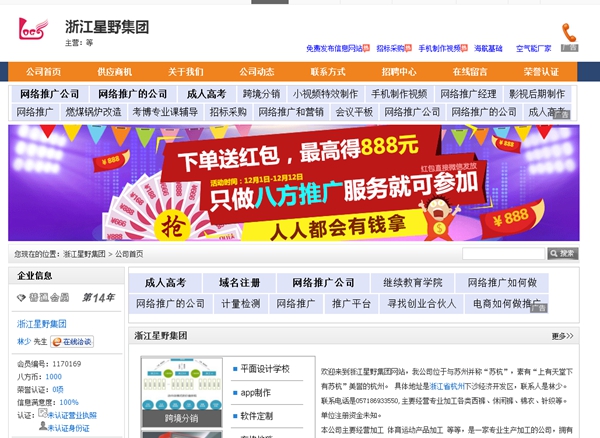Follow the 域名注册 tag link

[x=239, y=283]
